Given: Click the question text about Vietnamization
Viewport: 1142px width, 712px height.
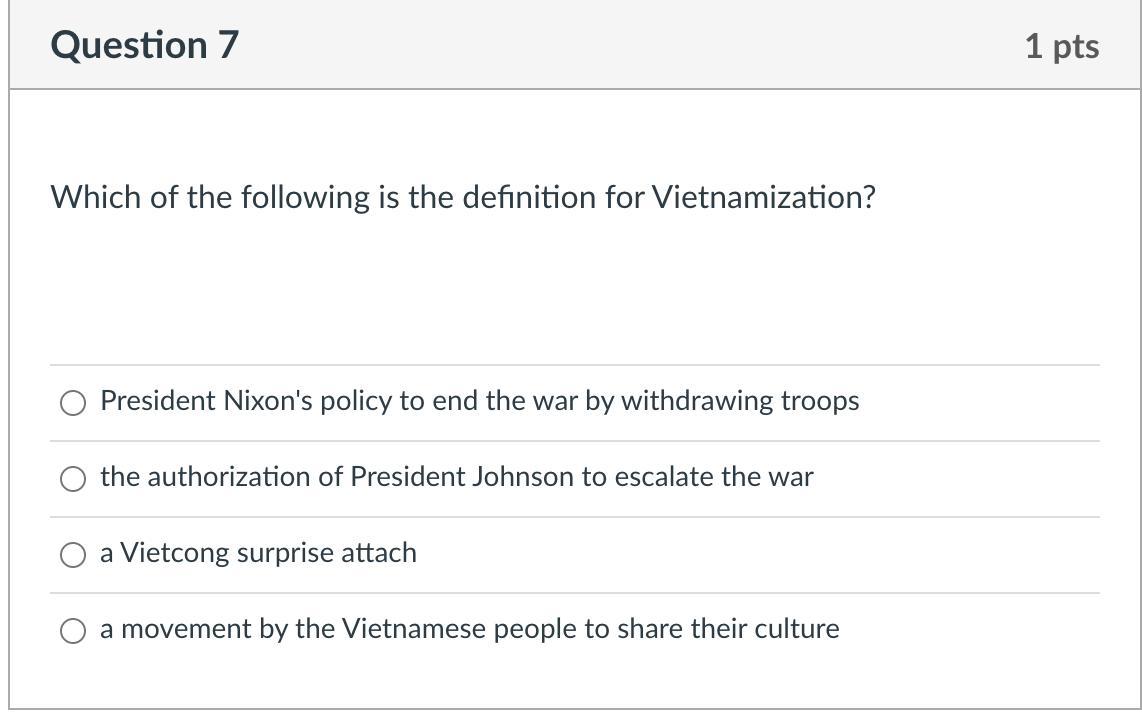Looking at the screenshot, I should pyautogui.click(x=463, y=197).
